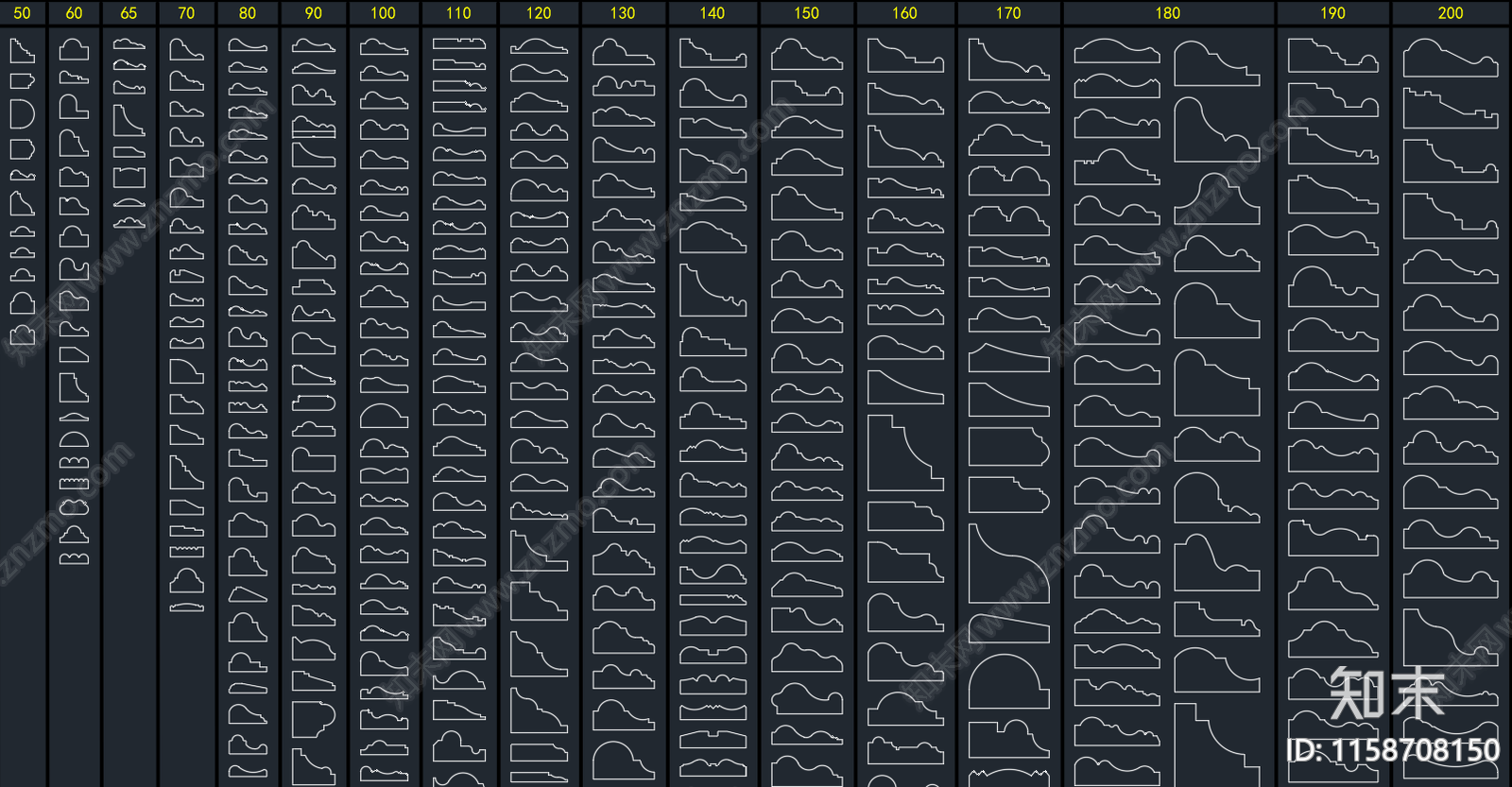Select the tall concave cove profile in column 140
Viewport: 1512px width, 787px height.
coord(712,291)
